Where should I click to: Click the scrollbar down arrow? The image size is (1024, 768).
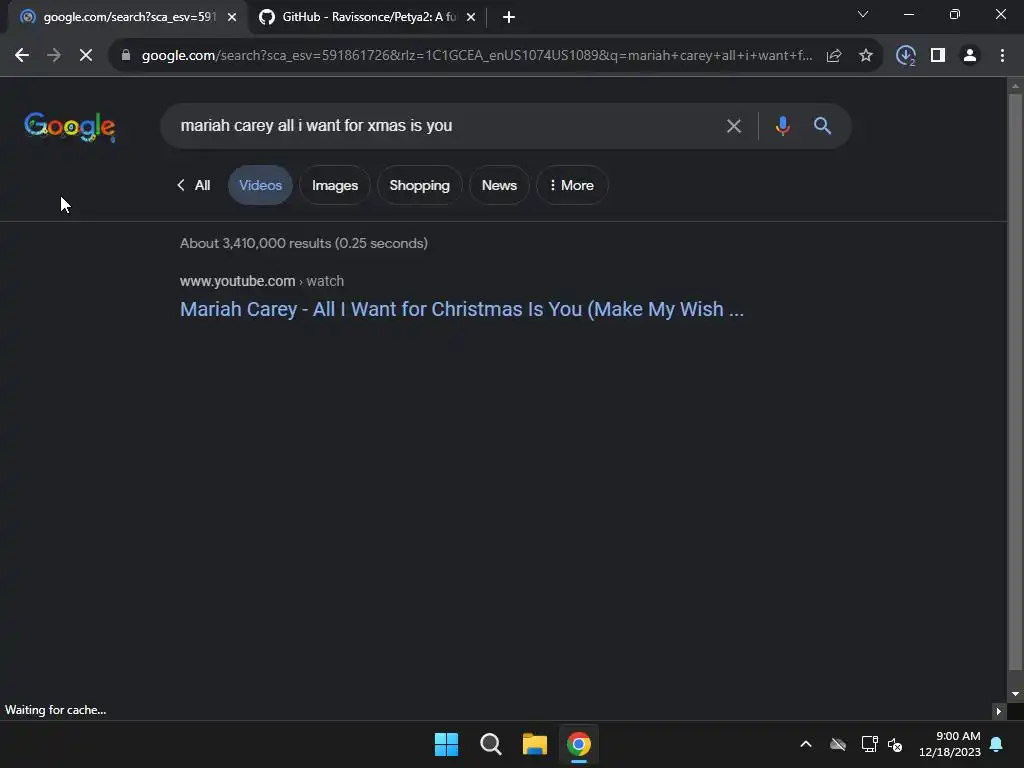(x=1015, y=694)
